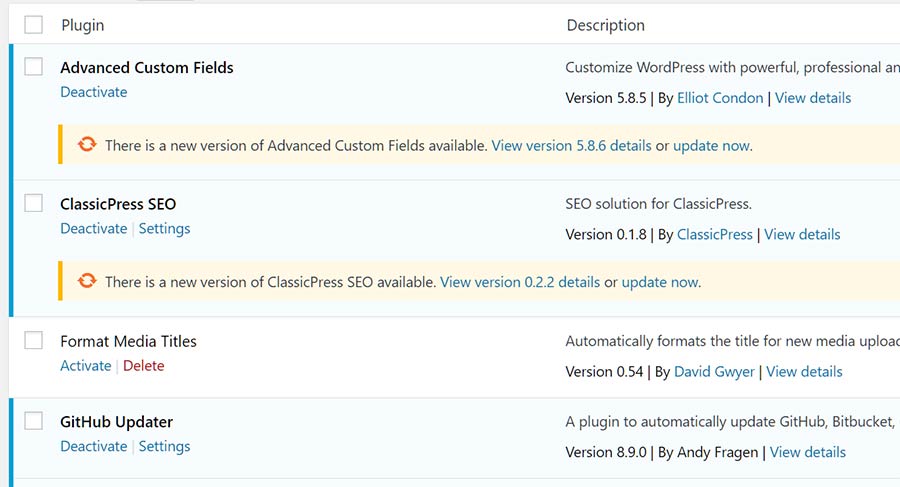Delete Format Media Titles plugin
This screenshot has height=487, width=900.
click(143, 366)
